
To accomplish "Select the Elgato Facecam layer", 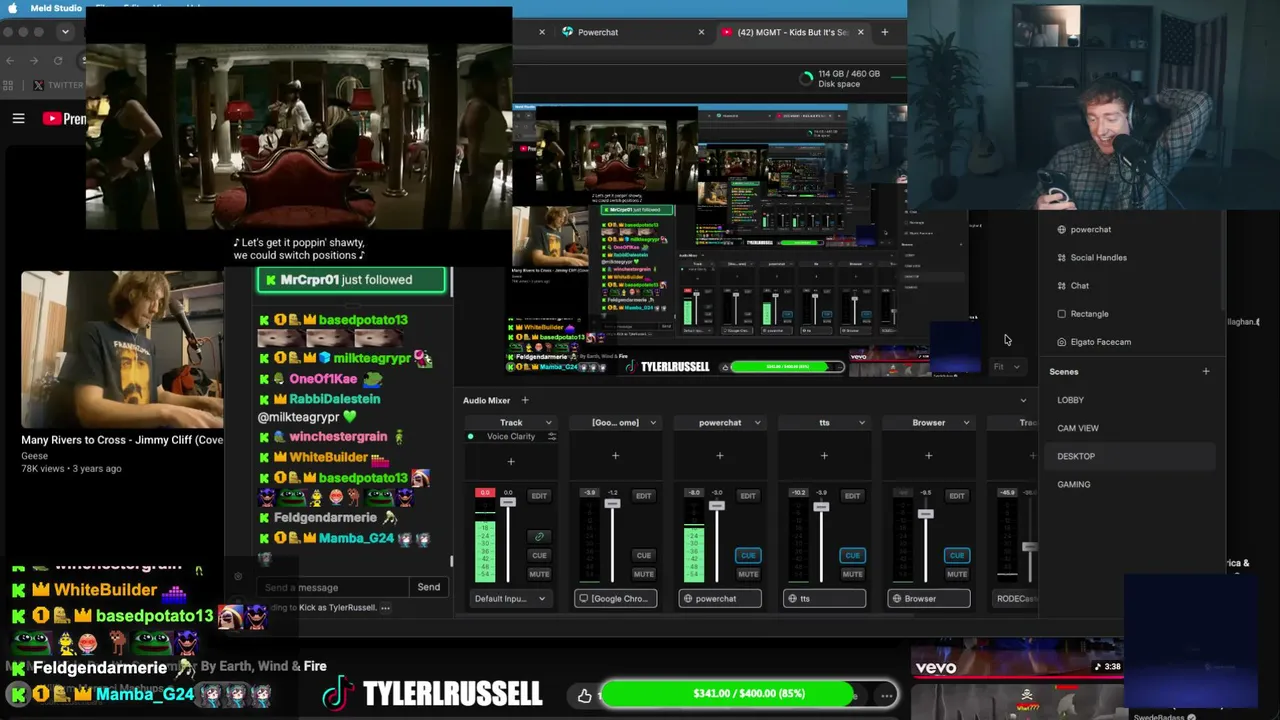I will [x=1100, y=342].
